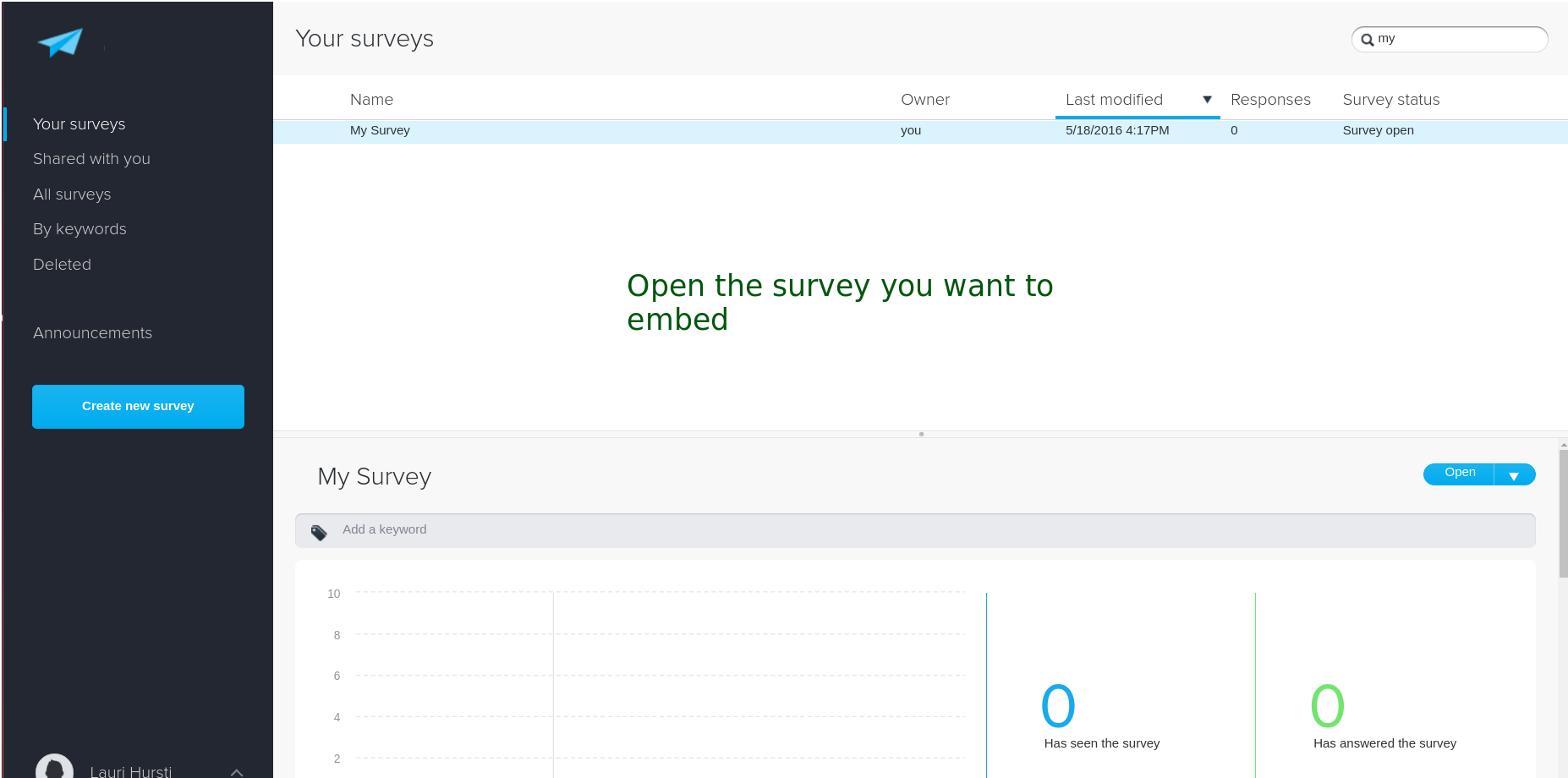Click the search magnifier icon
The height and width of the screenshot is (778, 1568).
[x=1367, y=40]
